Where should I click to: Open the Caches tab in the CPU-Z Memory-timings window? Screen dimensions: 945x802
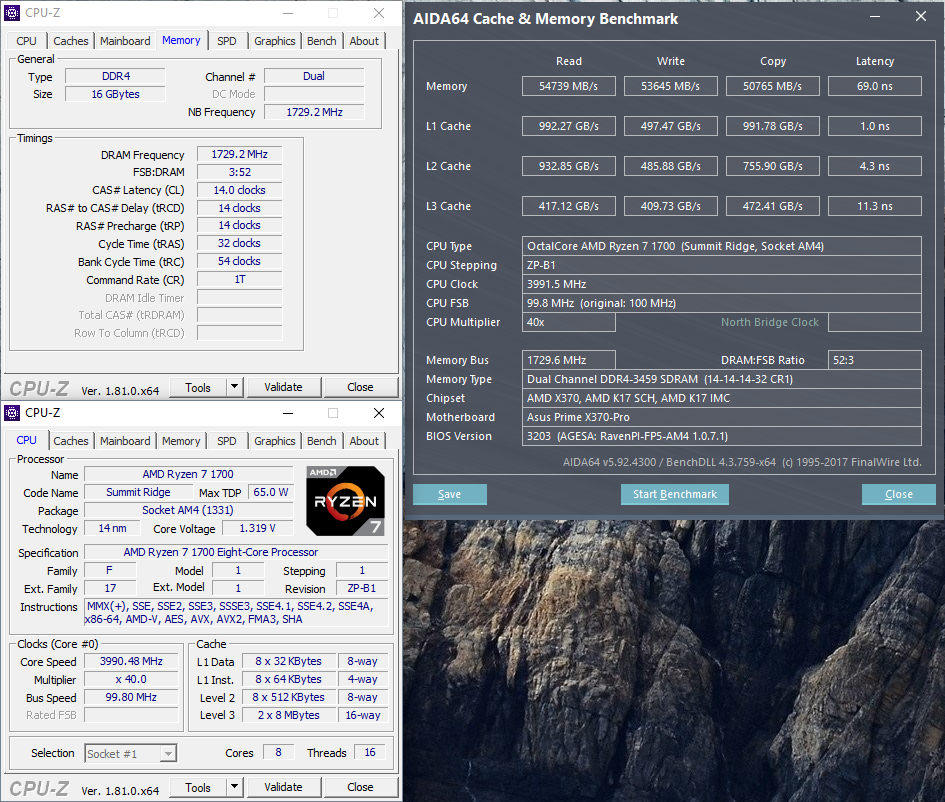71,41
